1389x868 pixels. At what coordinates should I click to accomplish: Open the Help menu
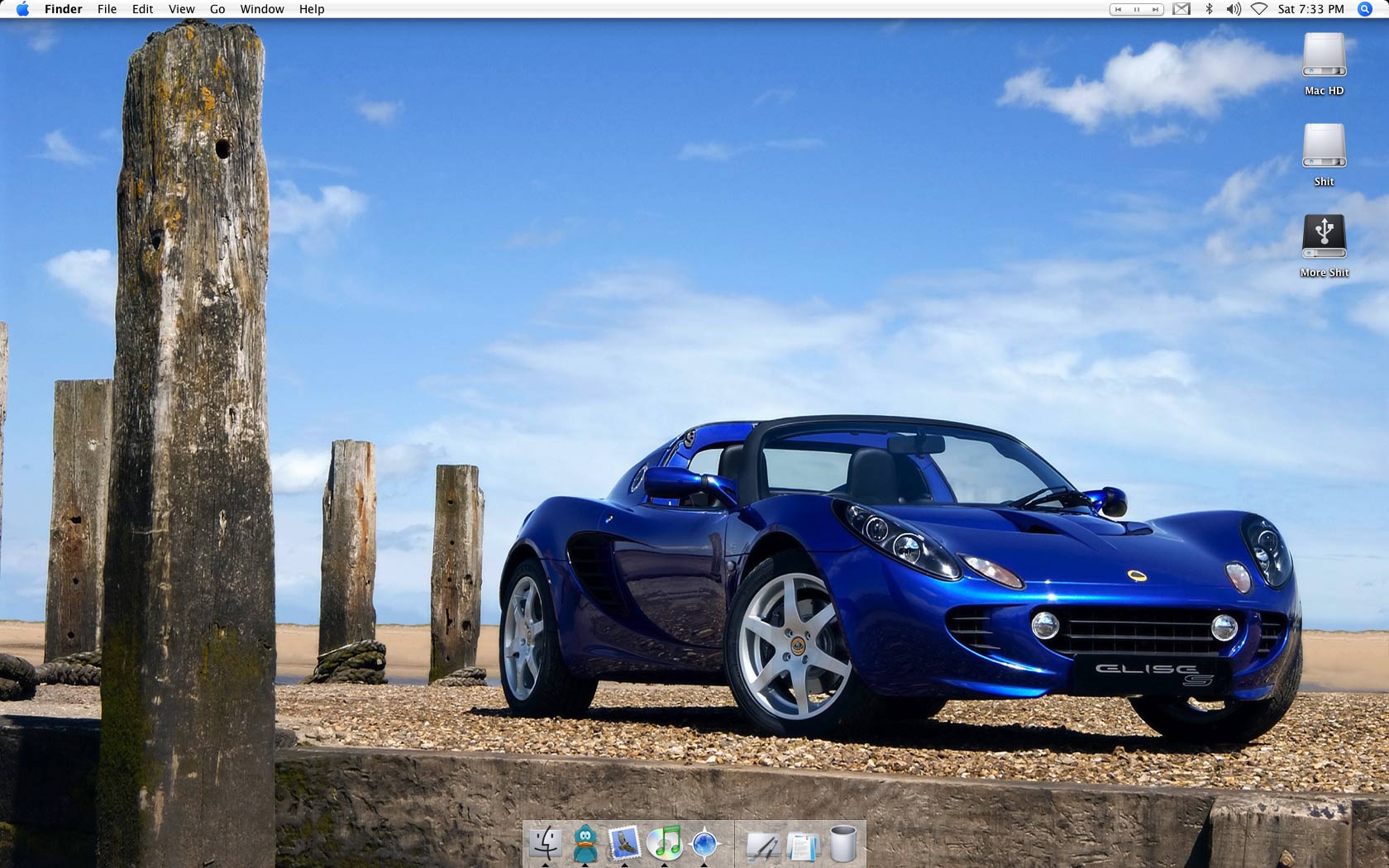[312, 9]
